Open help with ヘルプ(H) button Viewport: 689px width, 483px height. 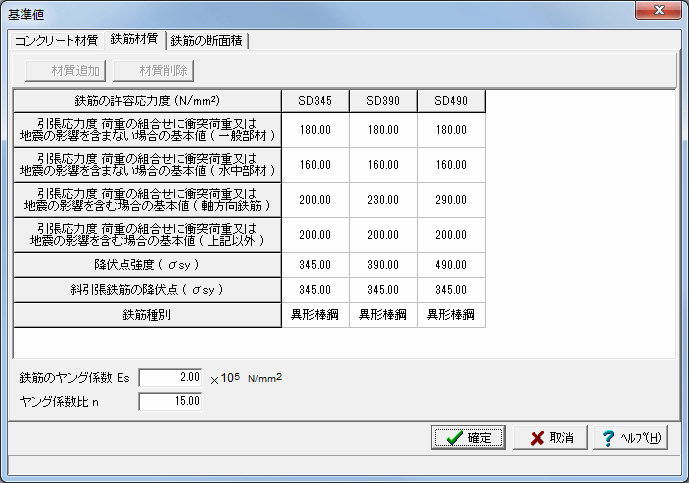[x=631, y=438]
